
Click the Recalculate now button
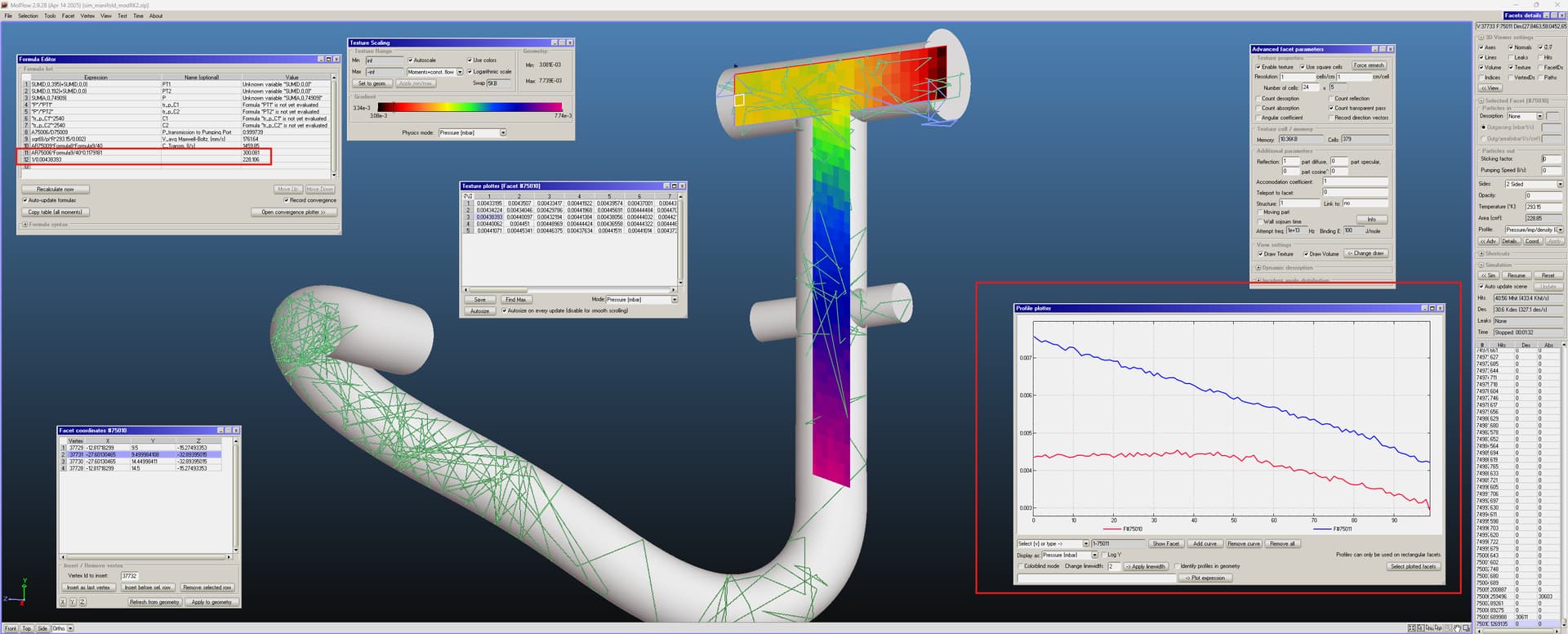[56, 190]
